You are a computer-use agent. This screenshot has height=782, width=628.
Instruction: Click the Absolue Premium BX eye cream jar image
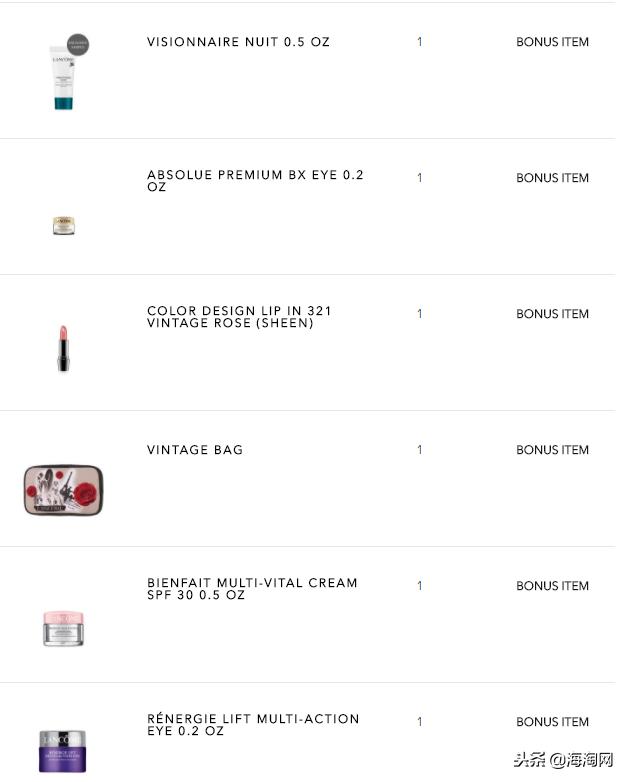pyautogui.click(x=64, y=226)
